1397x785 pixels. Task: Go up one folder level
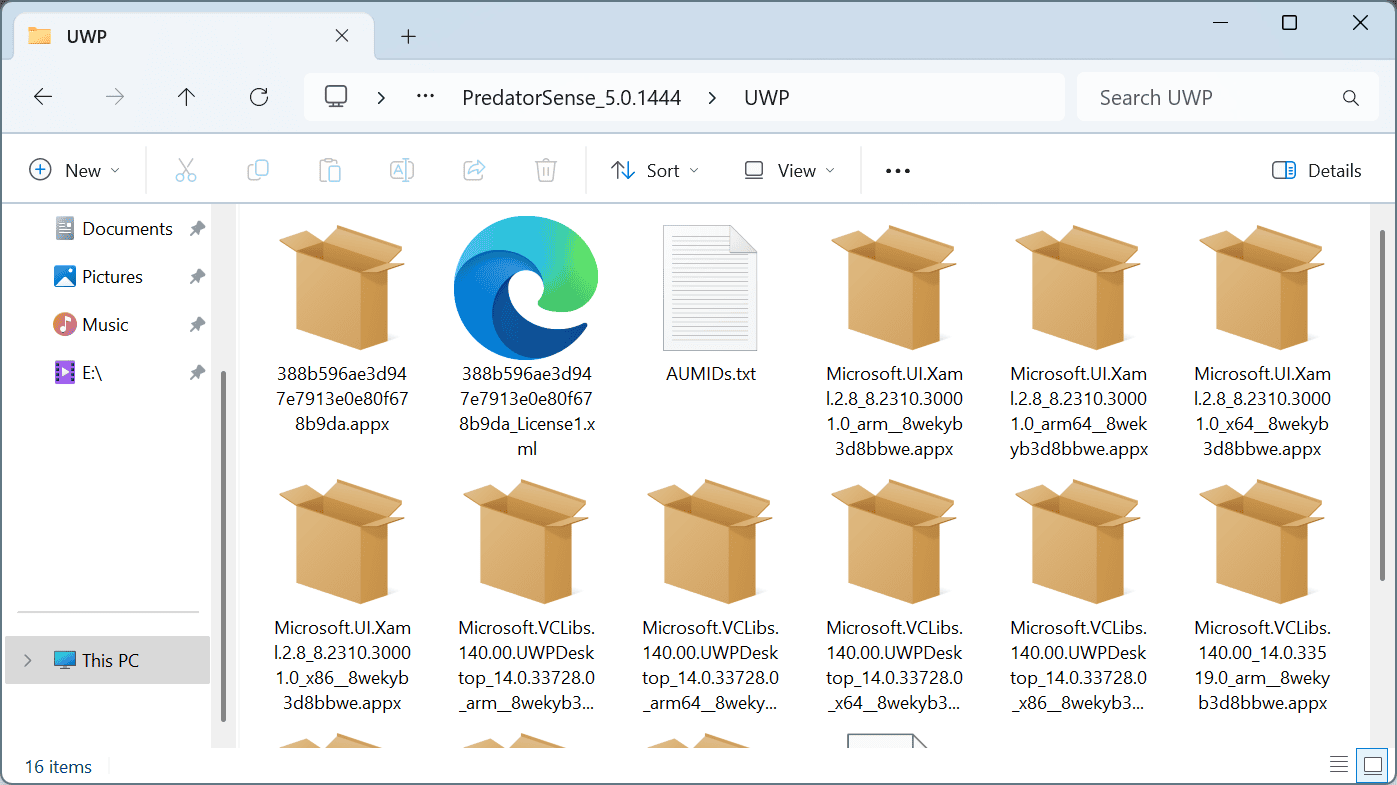tap(186, 97)
